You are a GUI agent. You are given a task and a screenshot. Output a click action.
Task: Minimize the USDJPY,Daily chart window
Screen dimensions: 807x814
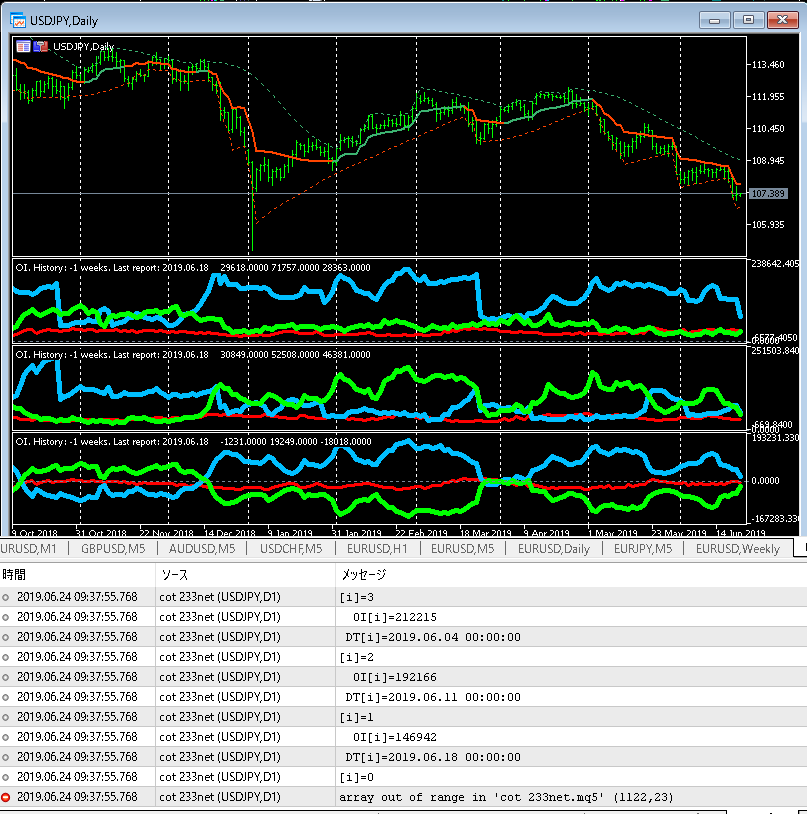click(x=714, y=19)
